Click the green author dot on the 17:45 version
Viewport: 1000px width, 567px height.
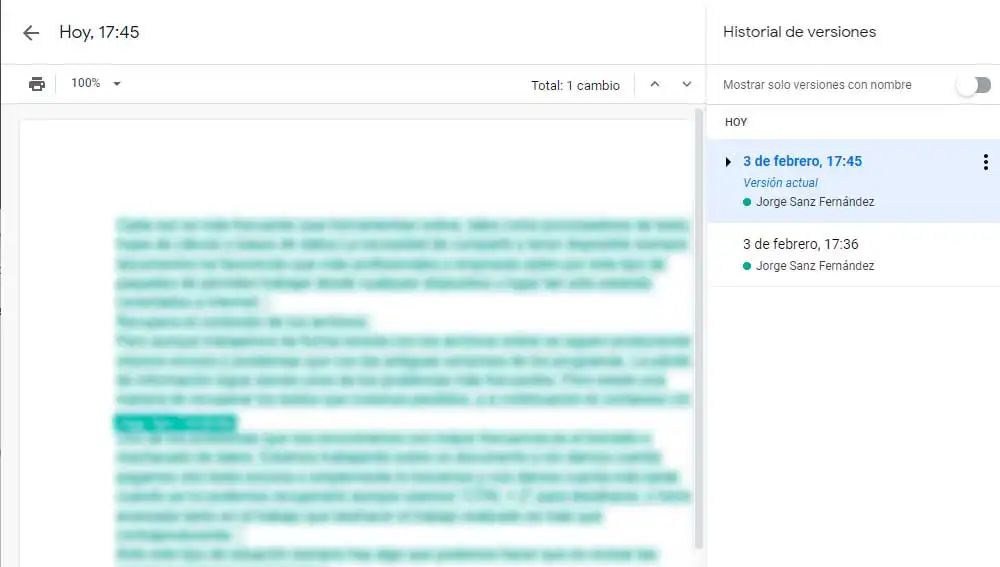[747, 202]
